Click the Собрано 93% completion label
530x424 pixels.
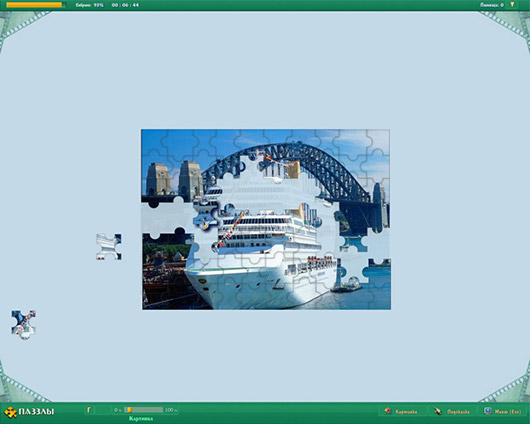(90, 5)
